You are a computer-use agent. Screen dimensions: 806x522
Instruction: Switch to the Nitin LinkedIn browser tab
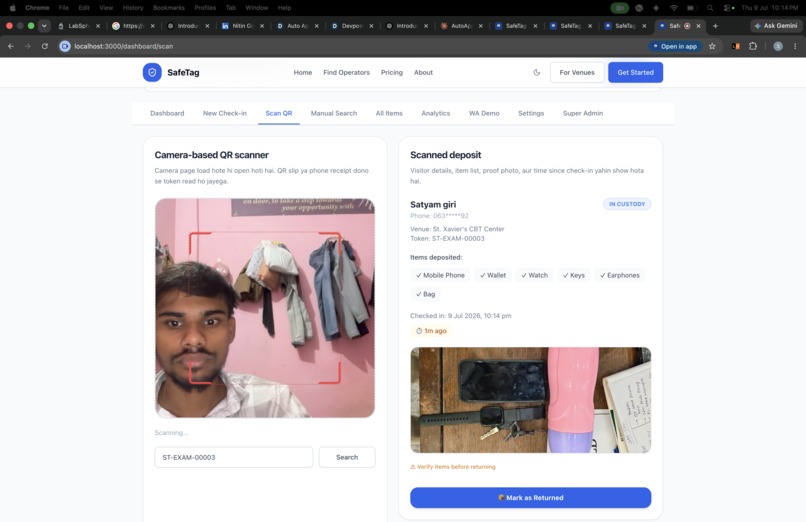[242, 26]
